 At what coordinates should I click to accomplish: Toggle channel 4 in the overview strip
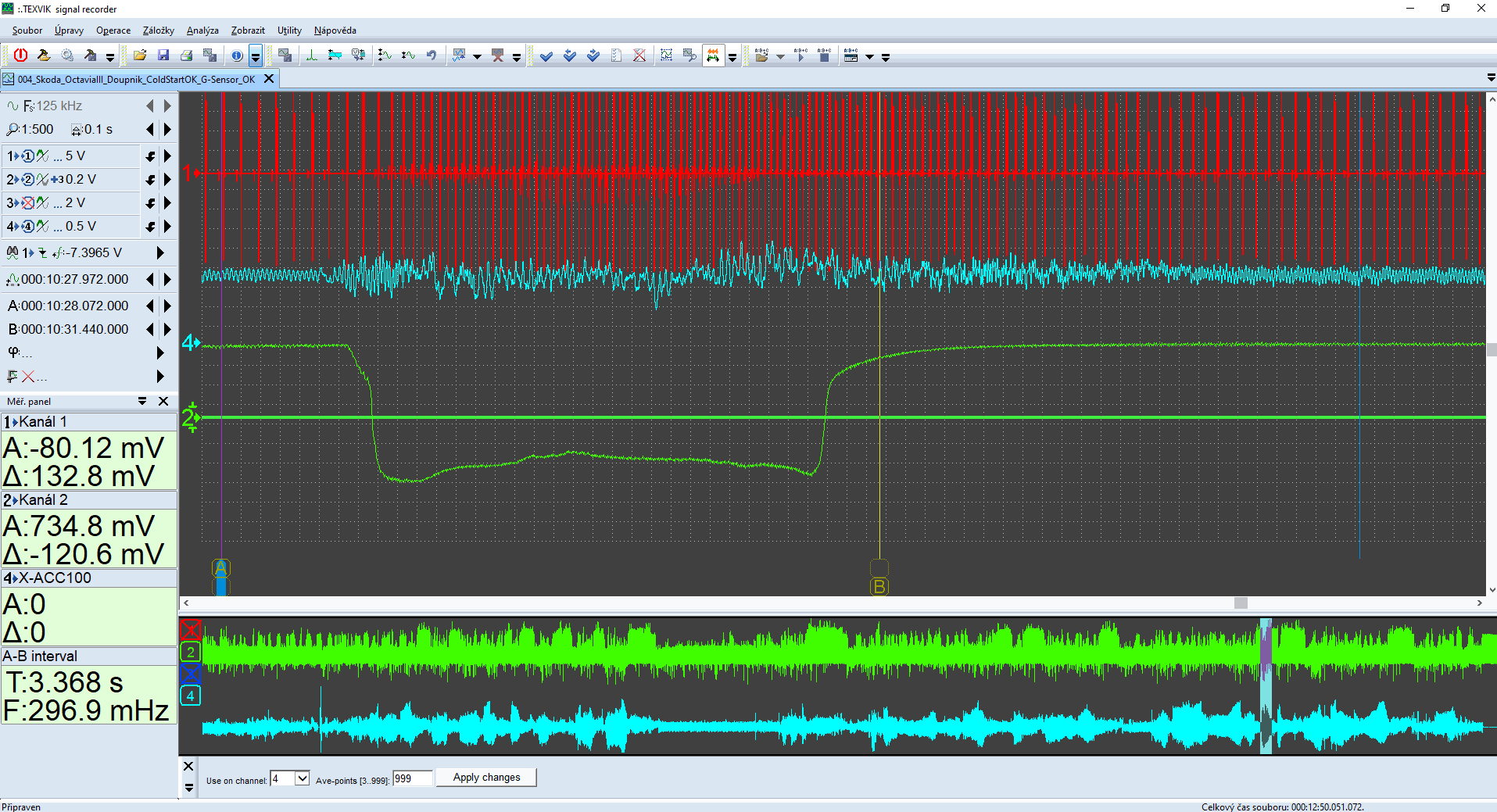[190, 696]
